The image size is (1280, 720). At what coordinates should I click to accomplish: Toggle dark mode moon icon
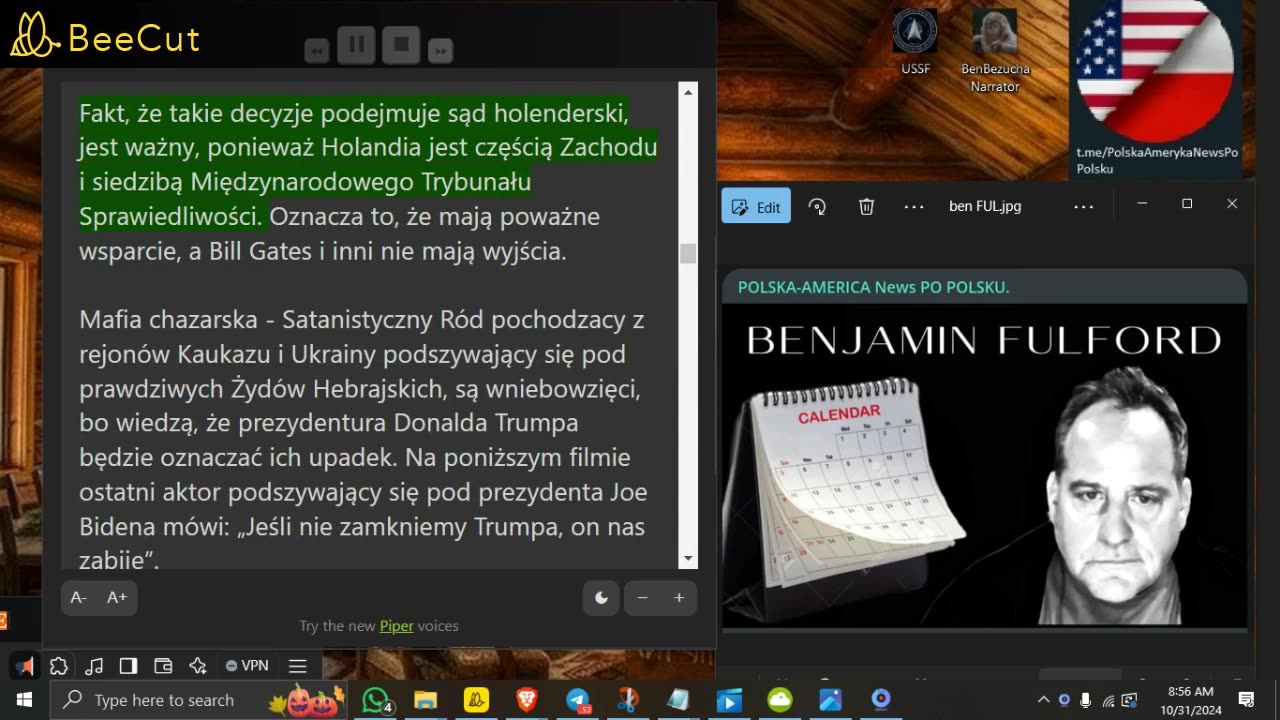tap(601, 598)
